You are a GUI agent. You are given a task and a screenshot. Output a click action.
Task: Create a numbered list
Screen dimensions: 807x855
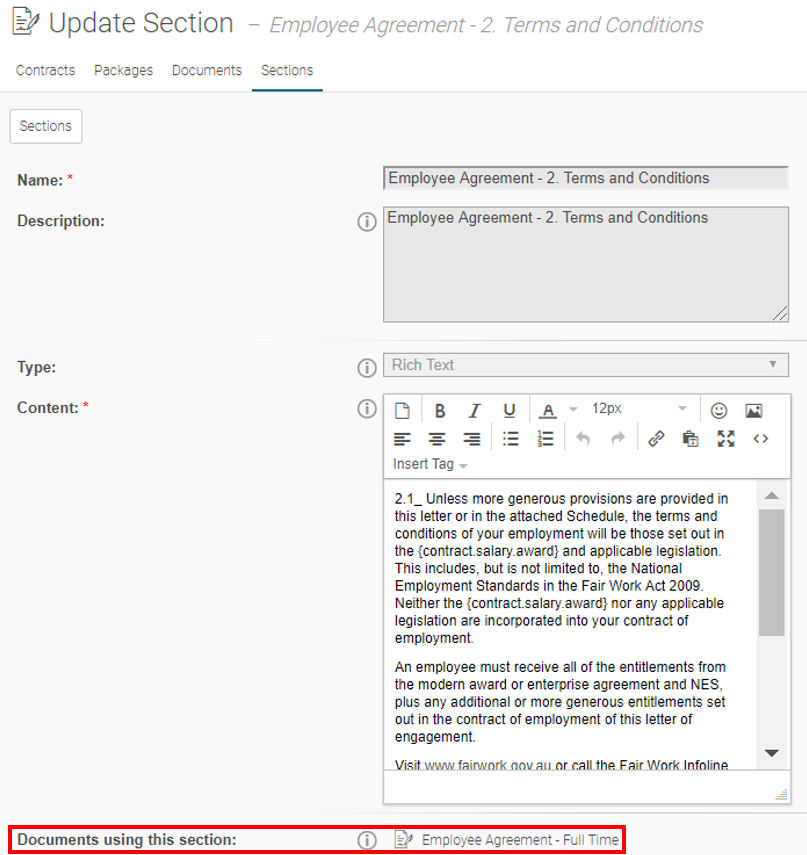545,438
